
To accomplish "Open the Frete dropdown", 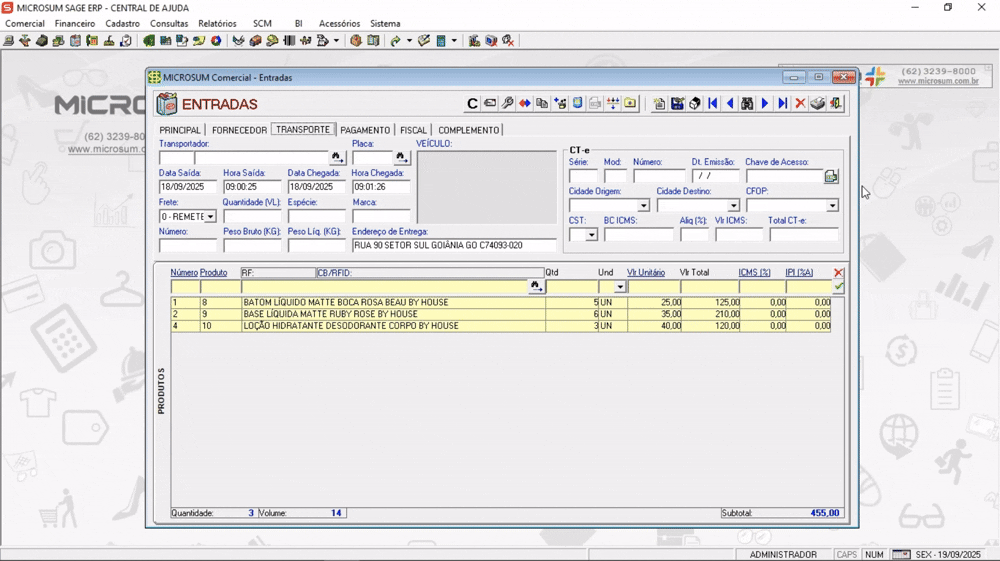I will (210, 217).
